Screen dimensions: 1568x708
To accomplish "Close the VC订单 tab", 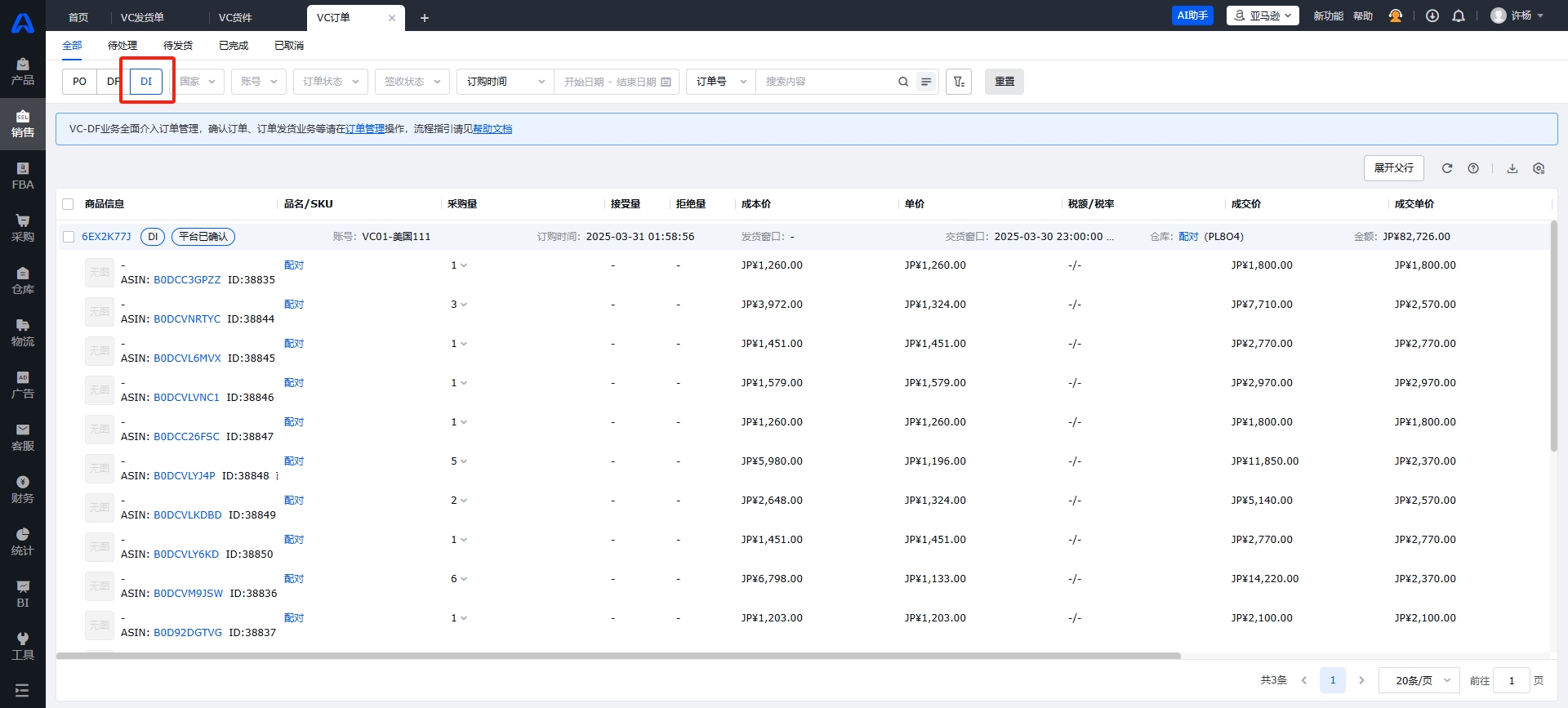I will click(392, 18).
